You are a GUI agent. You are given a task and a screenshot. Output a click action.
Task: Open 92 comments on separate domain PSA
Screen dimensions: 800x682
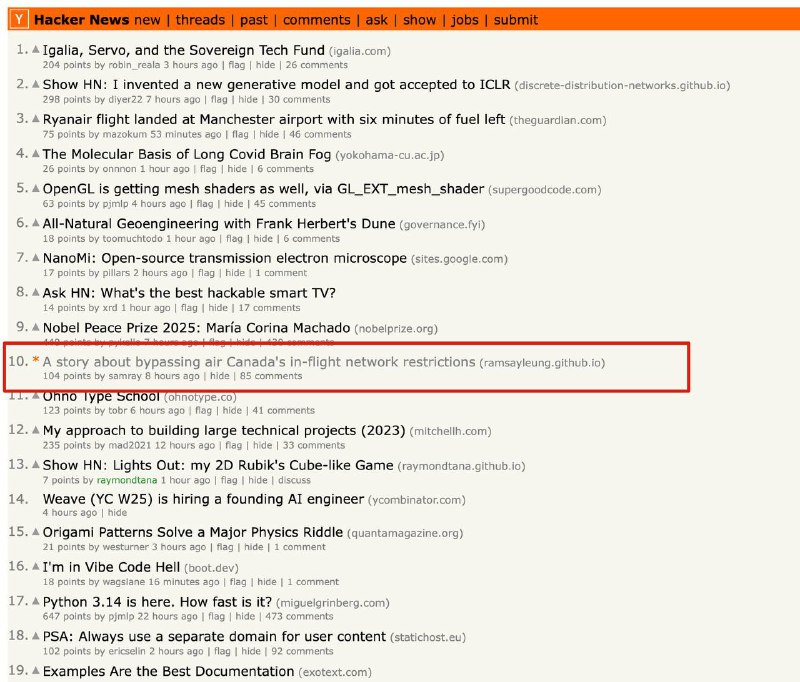coord(302,651)
